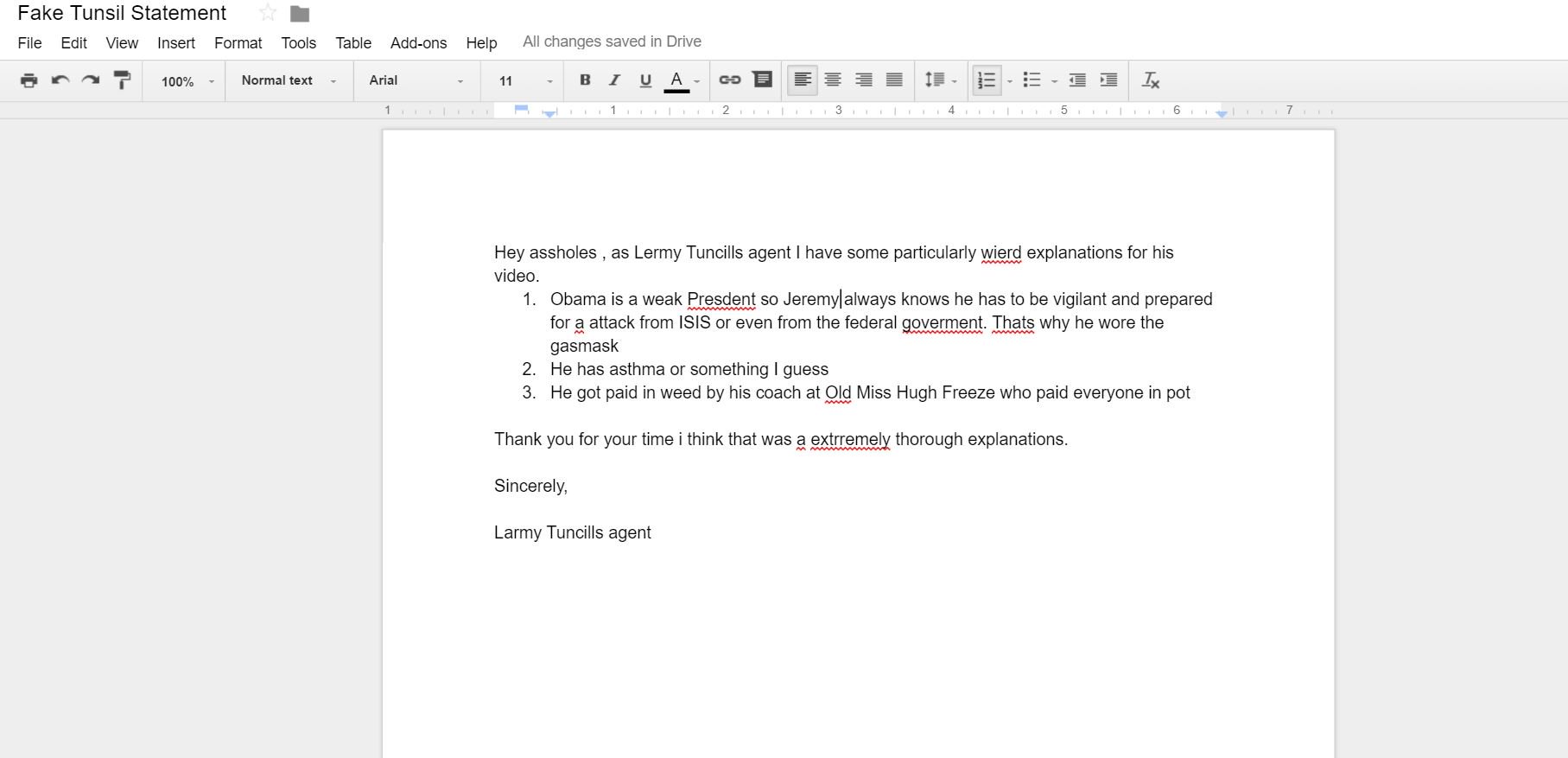The height and width of the screenshot is (758, 1568).
Task: Click the right indent ruler marker
Action: 1222,114
